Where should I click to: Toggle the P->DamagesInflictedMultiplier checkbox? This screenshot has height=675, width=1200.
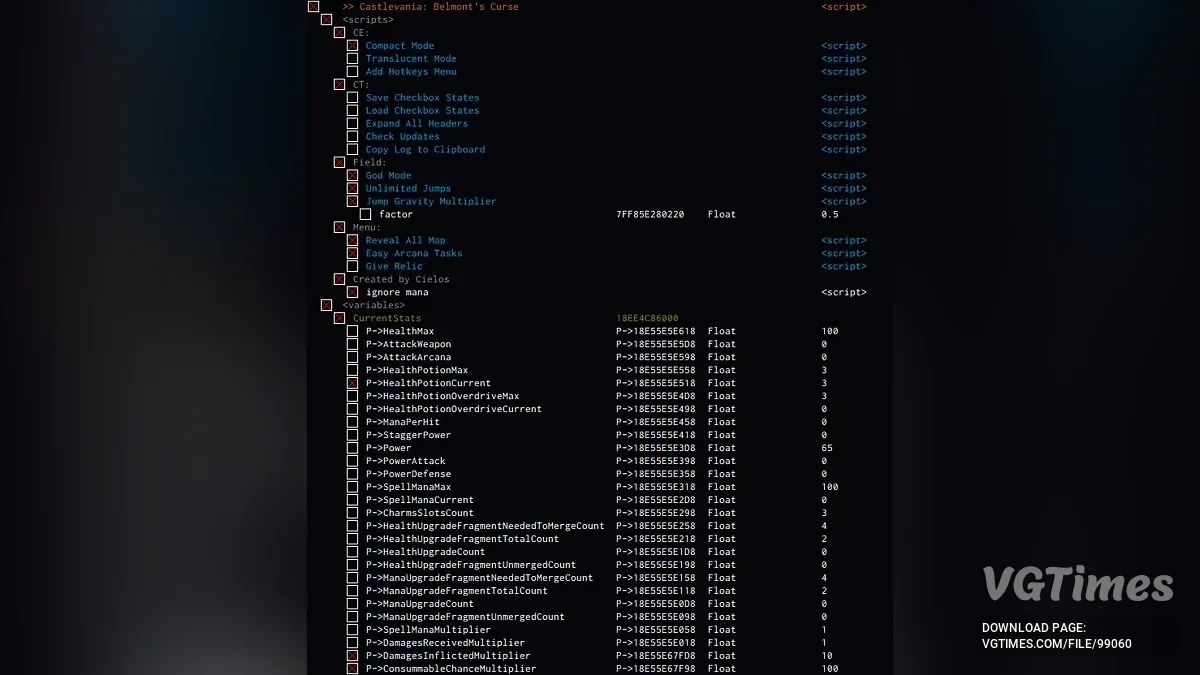pyautogui.click(x=352, y=657)
